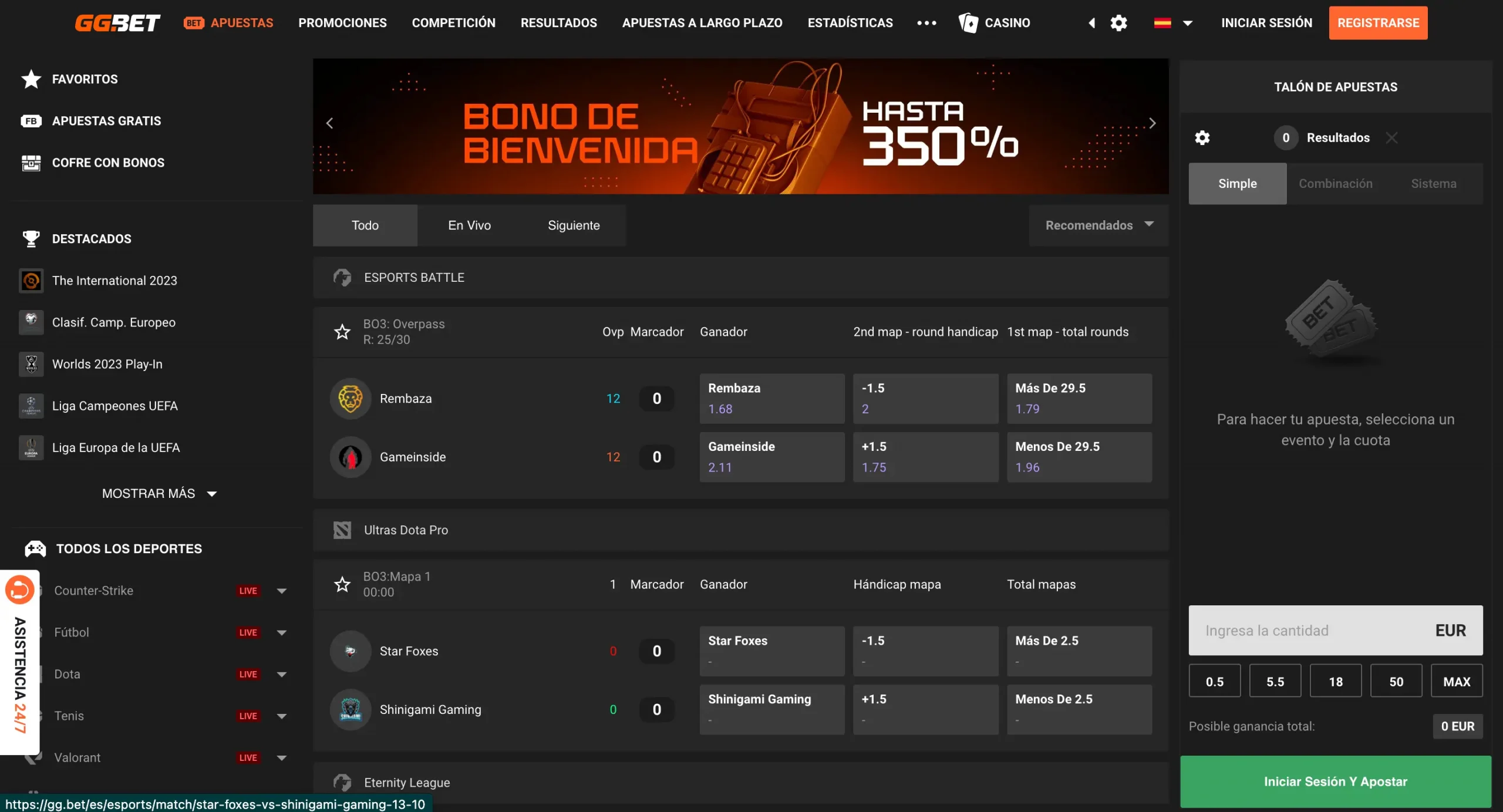
Task: Open the Promociones menu item
Action: tap(342, 23)
